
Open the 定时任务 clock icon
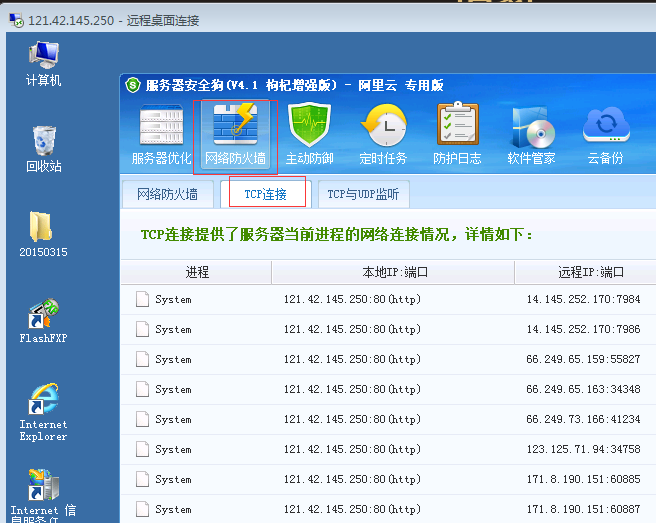[383, 135]
